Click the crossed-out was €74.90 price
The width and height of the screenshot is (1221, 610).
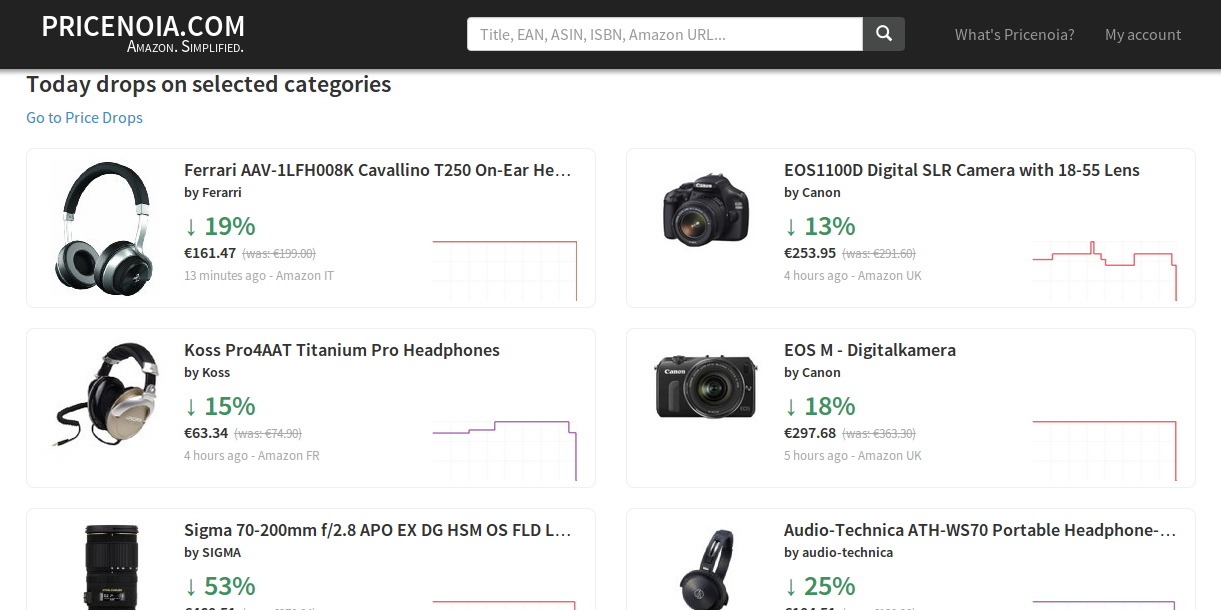tap(268, 434)
